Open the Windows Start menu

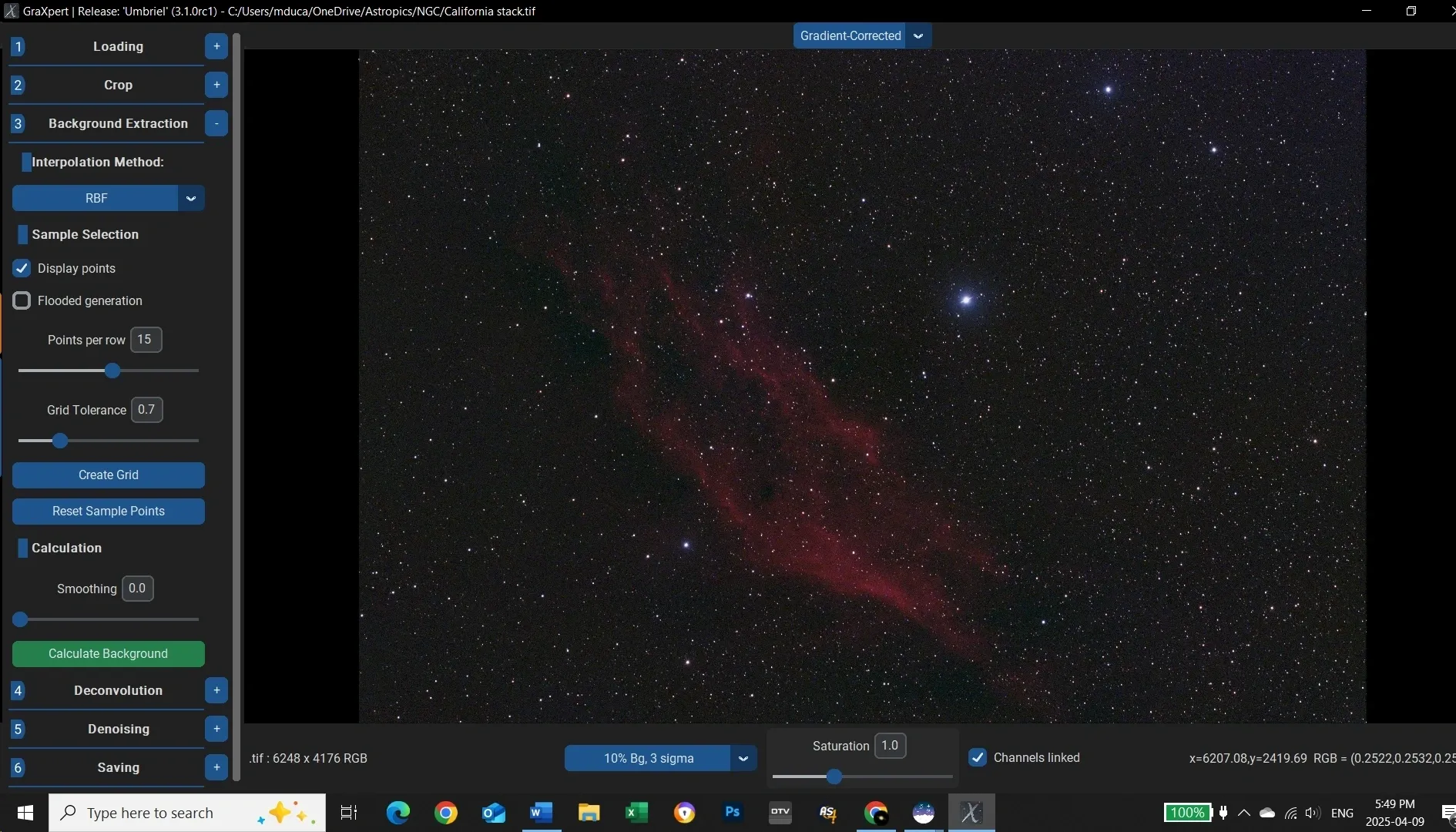click(x=25, y=813)
